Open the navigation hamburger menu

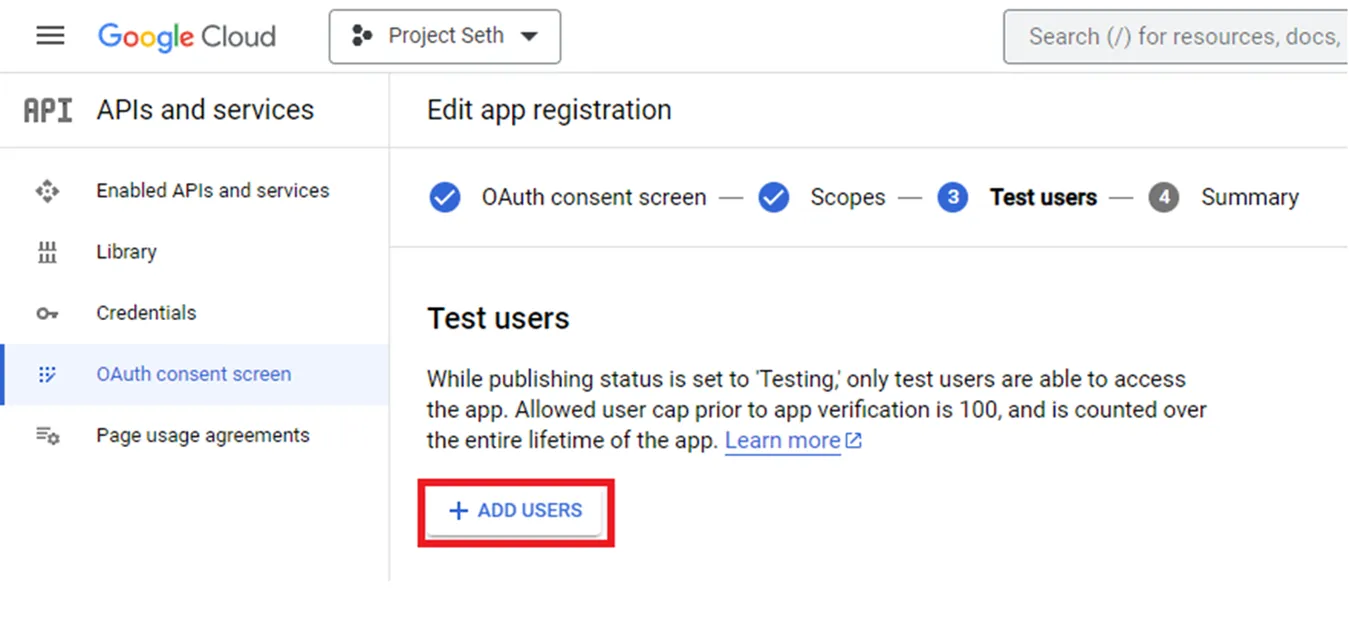pos(49,36)
